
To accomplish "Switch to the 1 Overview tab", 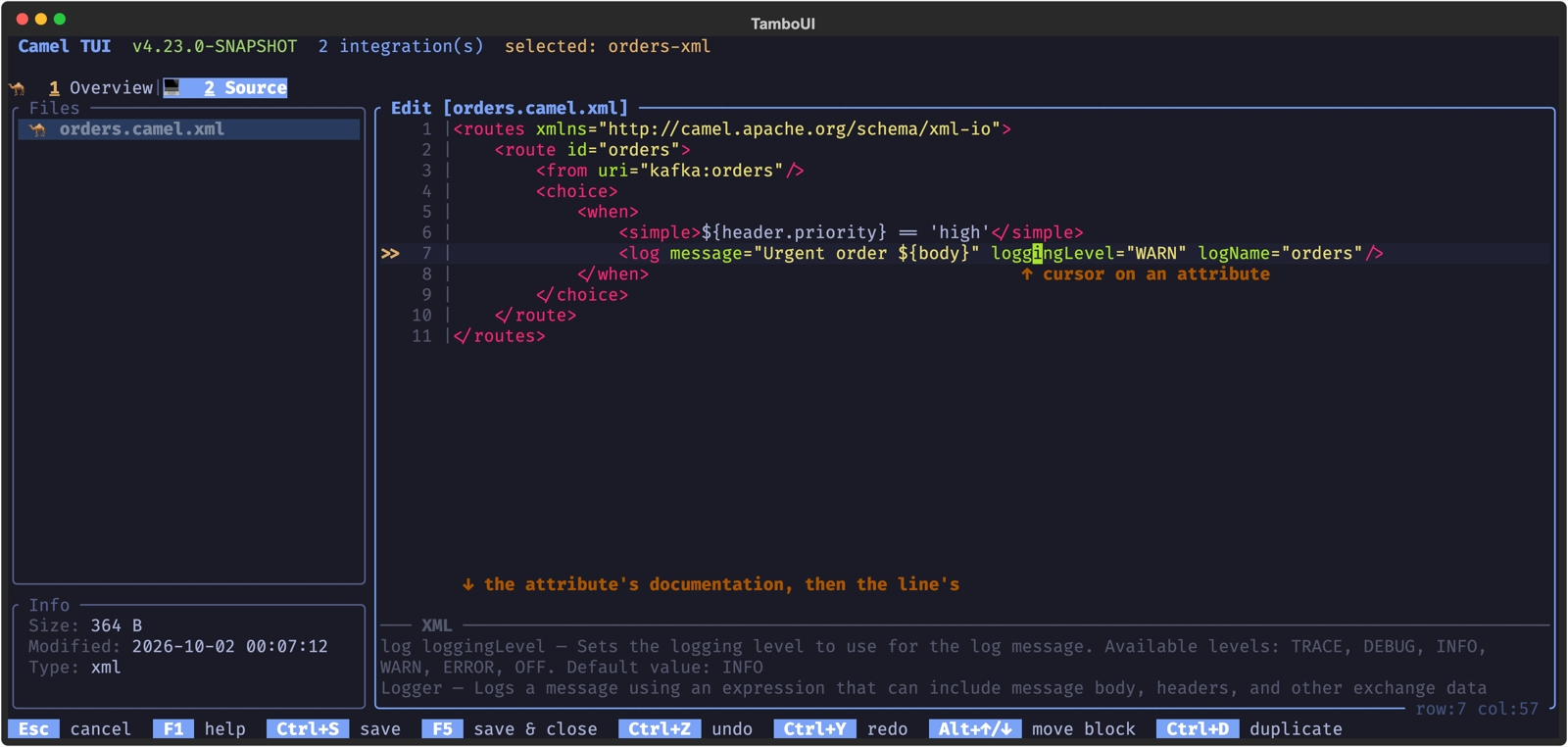I will (101, 88).
